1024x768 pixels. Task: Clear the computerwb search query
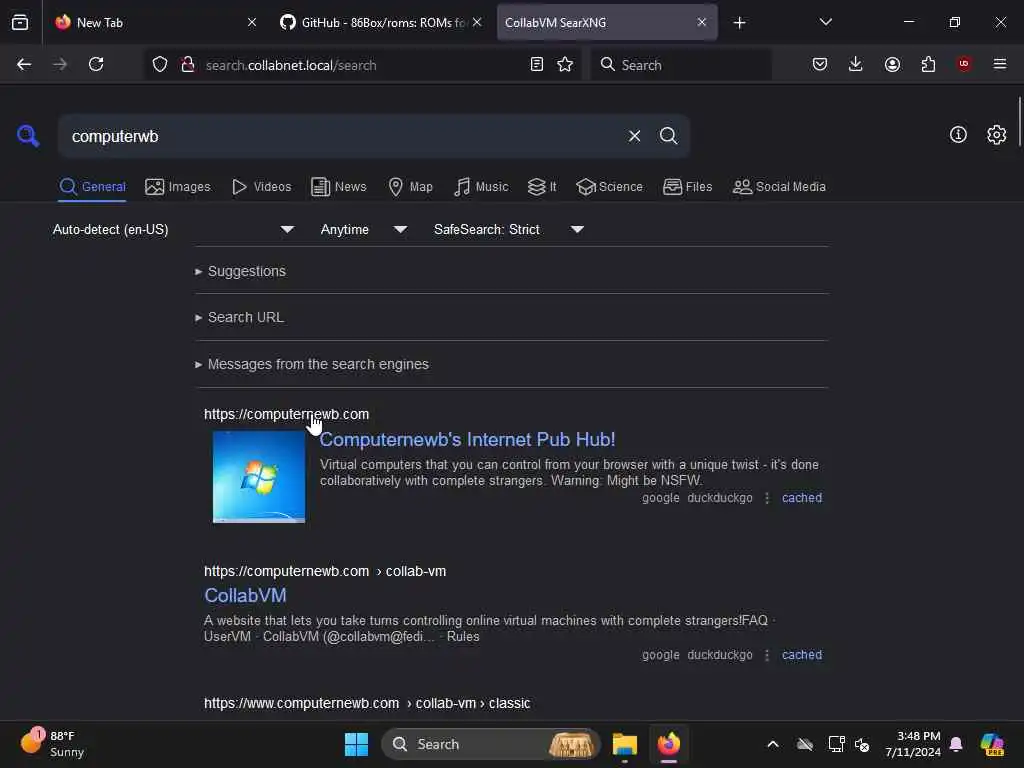pyautogui.click(x=634, y=136)
